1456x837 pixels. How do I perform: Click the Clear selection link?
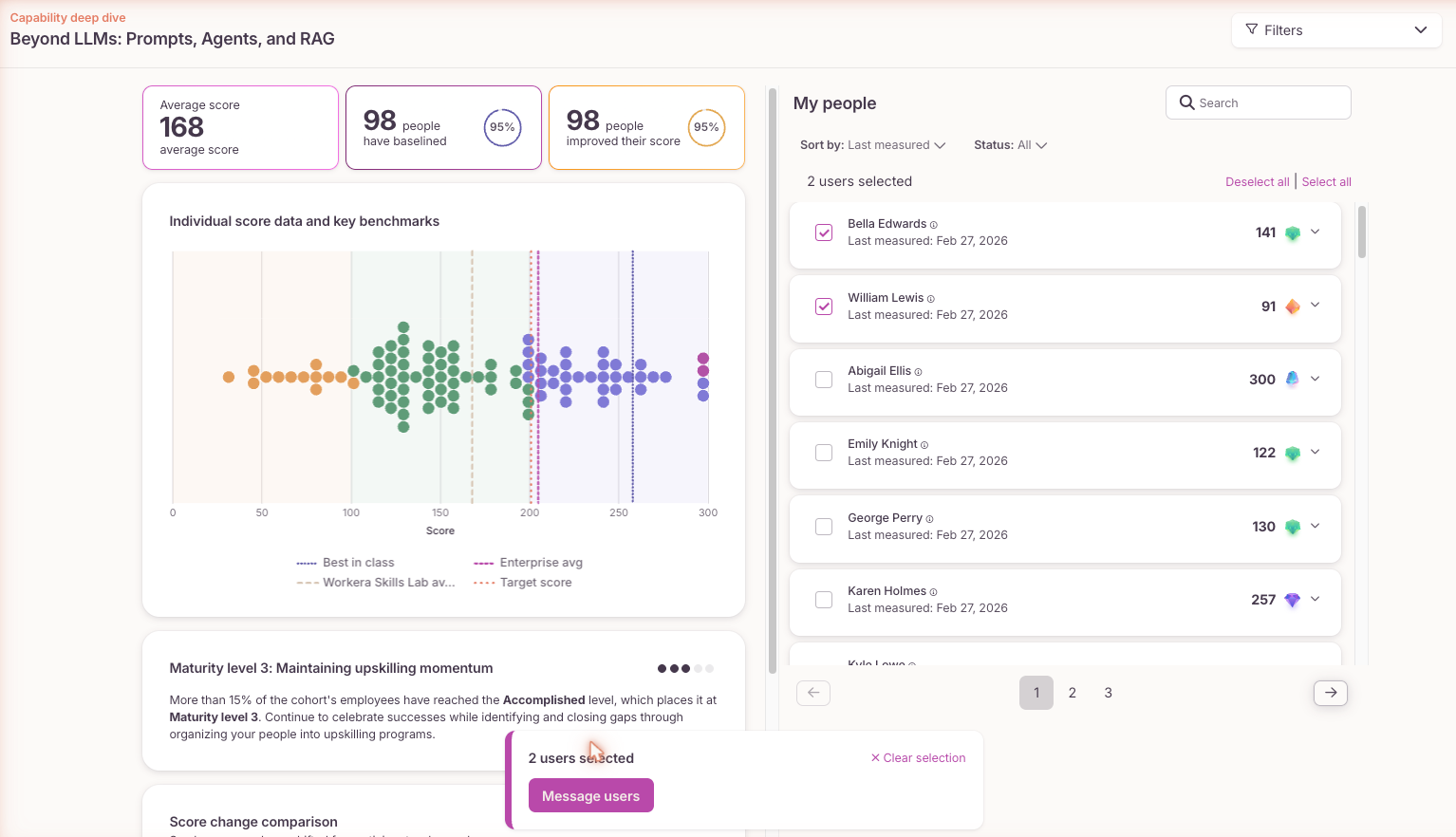tap(918, 758)
